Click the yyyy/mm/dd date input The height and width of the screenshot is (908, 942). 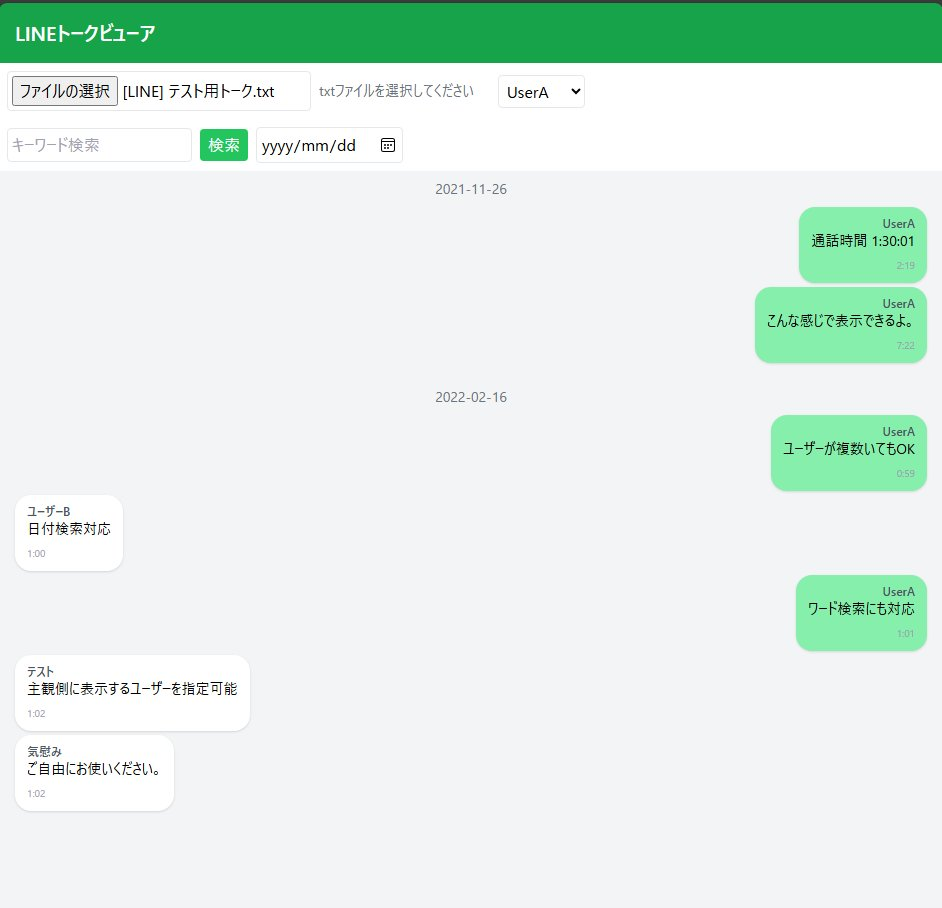[310, 145]
